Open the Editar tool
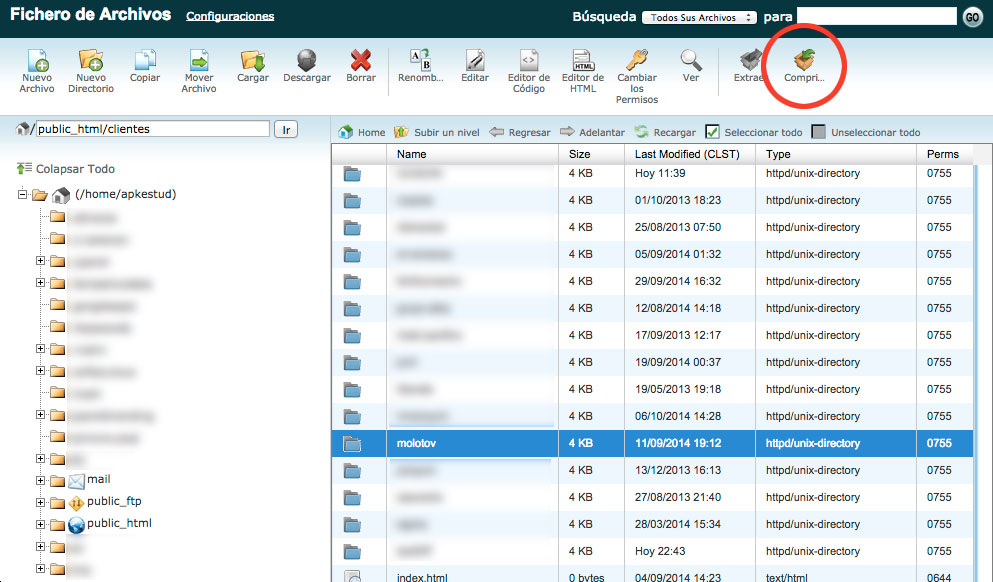 tap(475, 60)
